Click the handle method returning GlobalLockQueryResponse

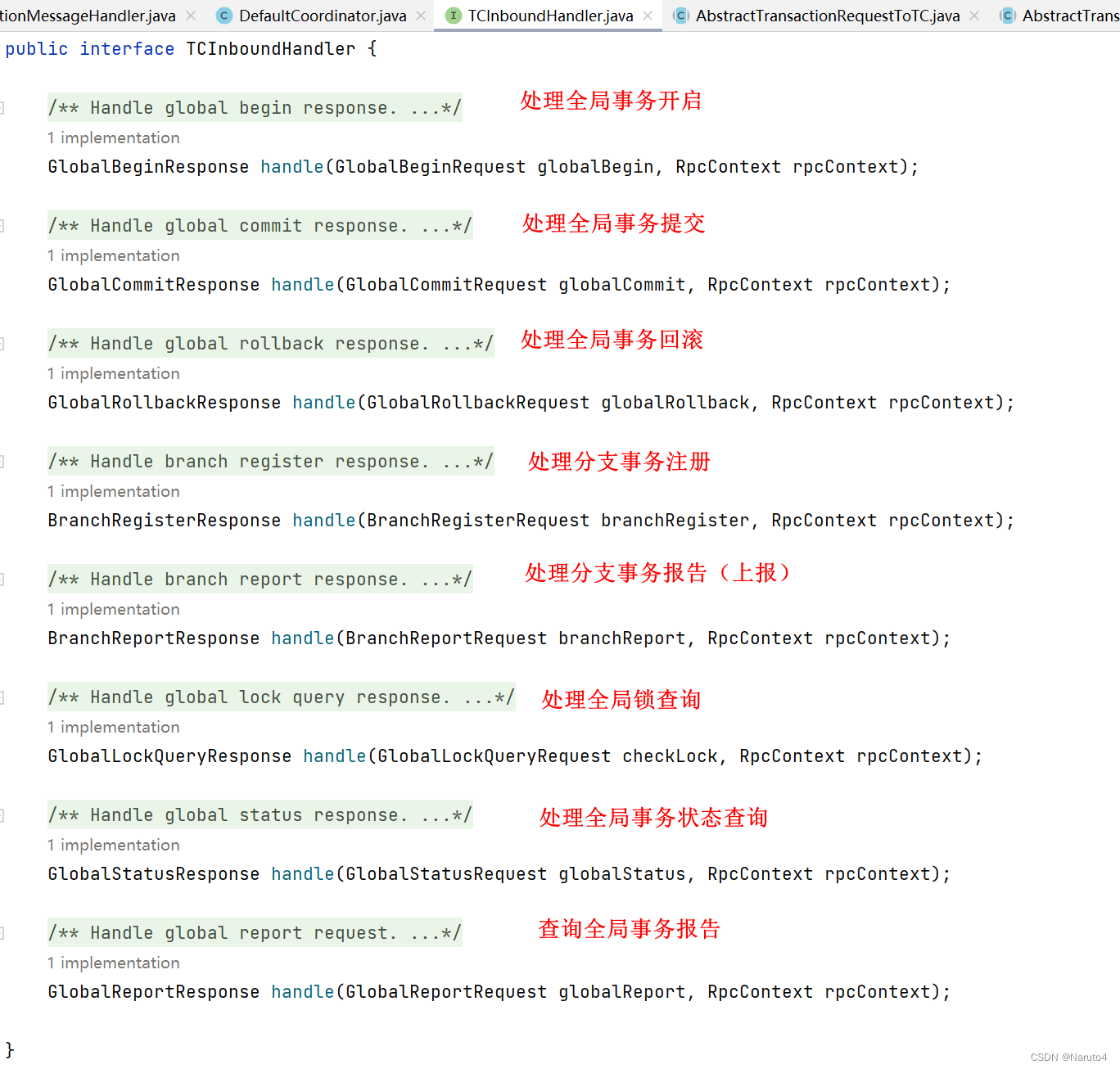pyautogui.click(x=335, y=756)
